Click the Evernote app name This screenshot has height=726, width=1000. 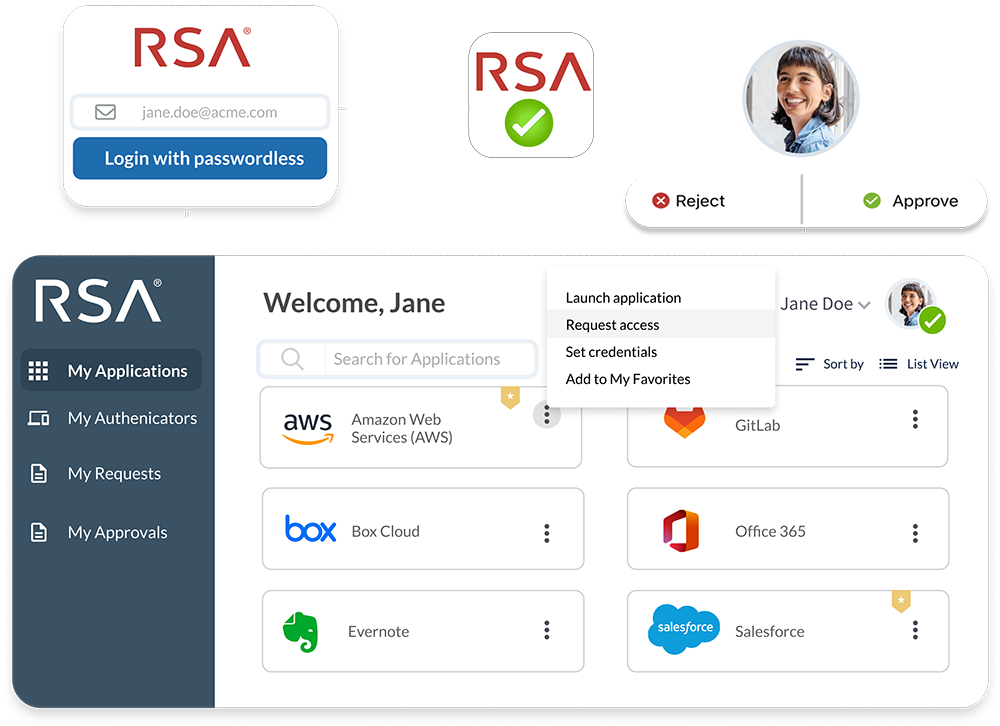[378, 632]
